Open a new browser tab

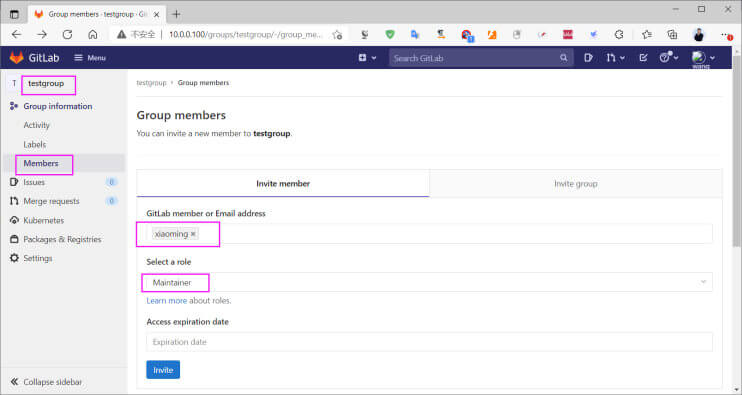click(177, 14)
